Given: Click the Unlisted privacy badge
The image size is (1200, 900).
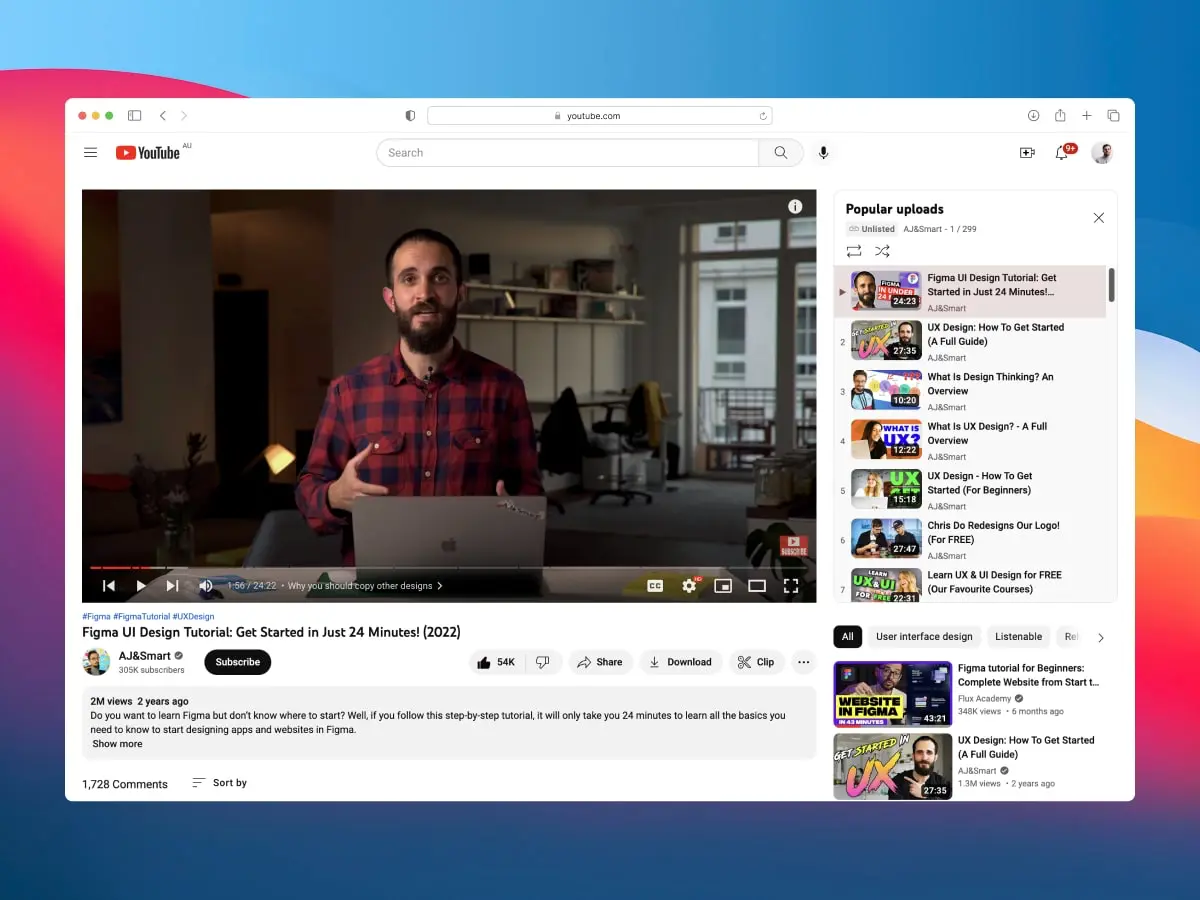Looking at the screenshot, I should click(x=872, y=229).
